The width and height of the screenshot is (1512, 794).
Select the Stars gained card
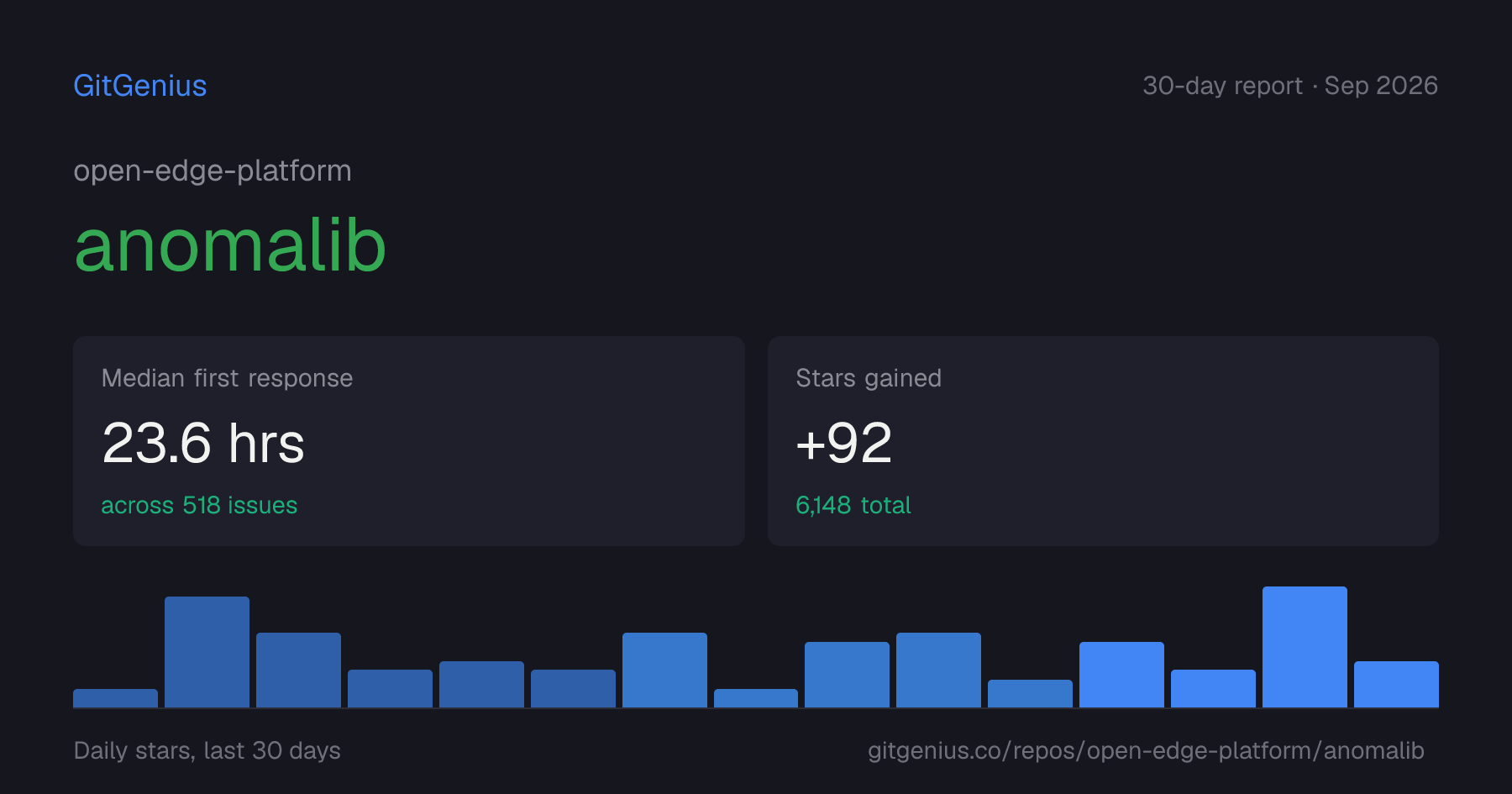point(1103,441)
